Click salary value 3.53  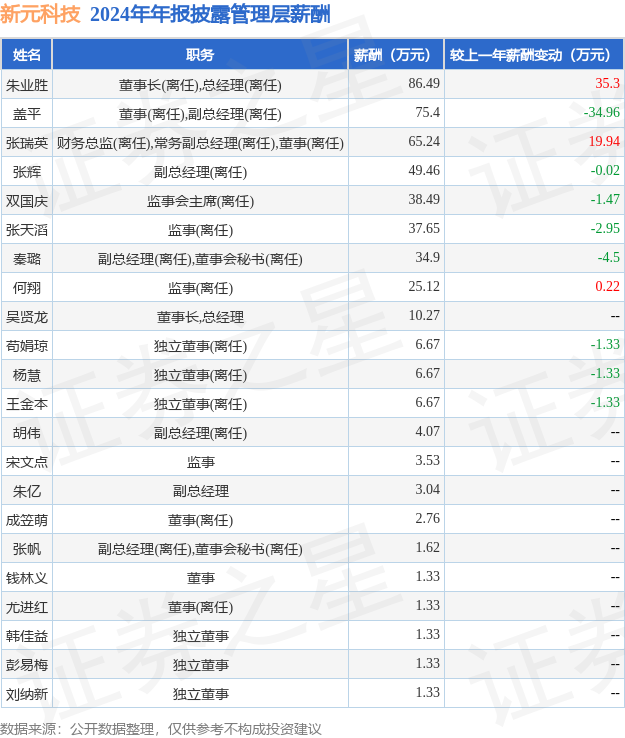(427, 460)
